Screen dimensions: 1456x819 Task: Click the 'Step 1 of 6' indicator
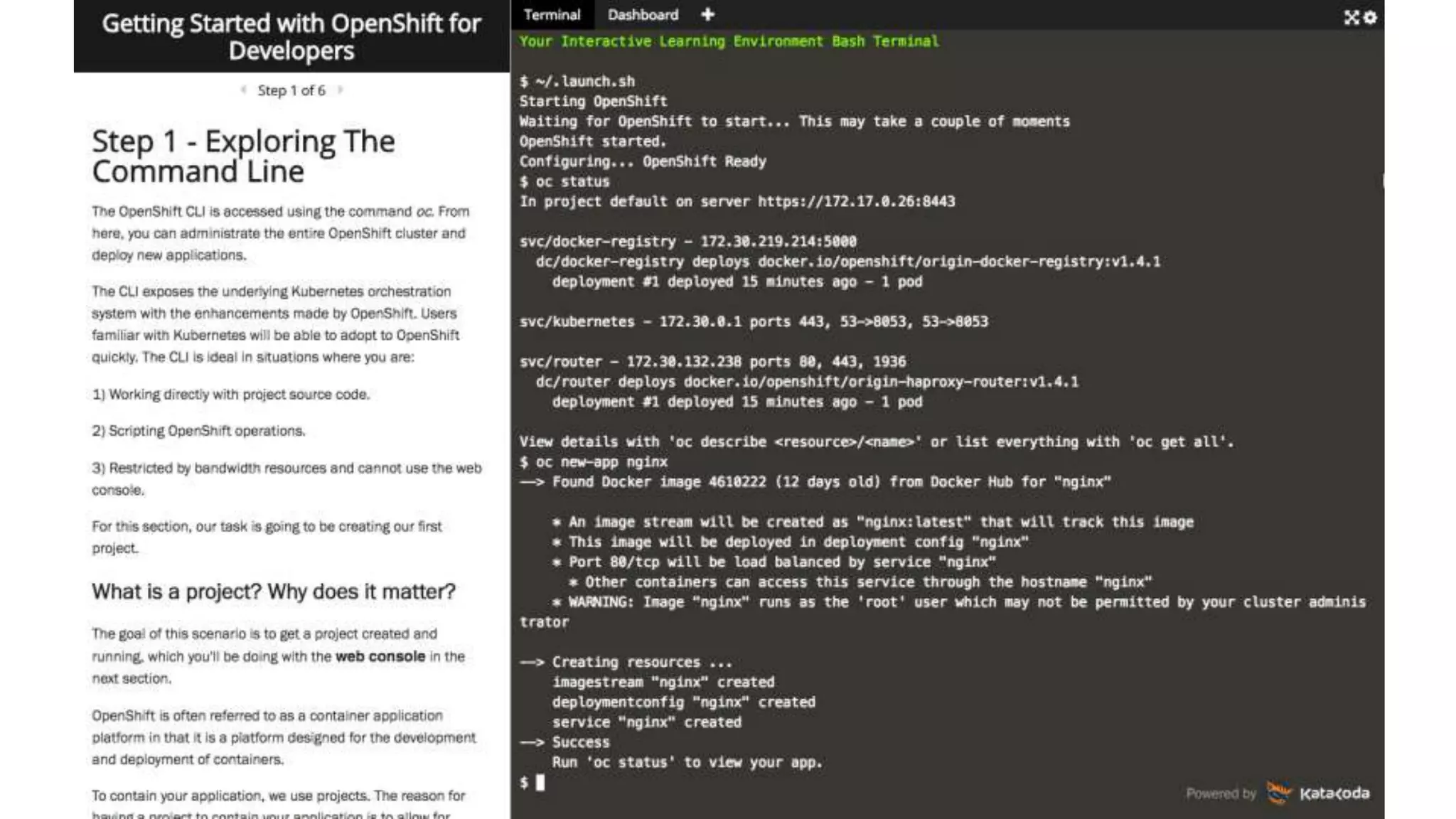(x=291, y=90)
